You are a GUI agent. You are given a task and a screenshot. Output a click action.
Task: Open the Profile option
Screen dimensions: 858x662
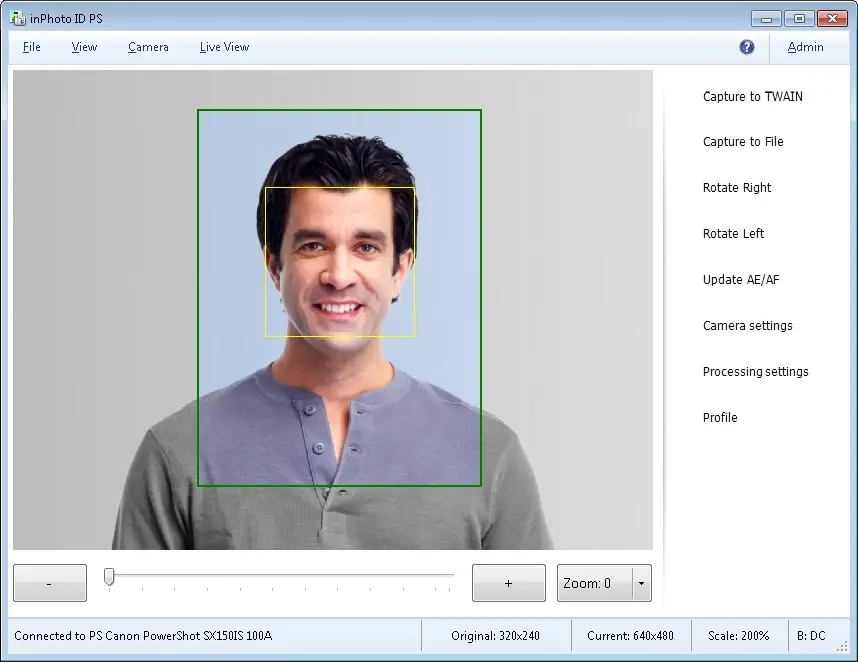click(x=720, y=418)
